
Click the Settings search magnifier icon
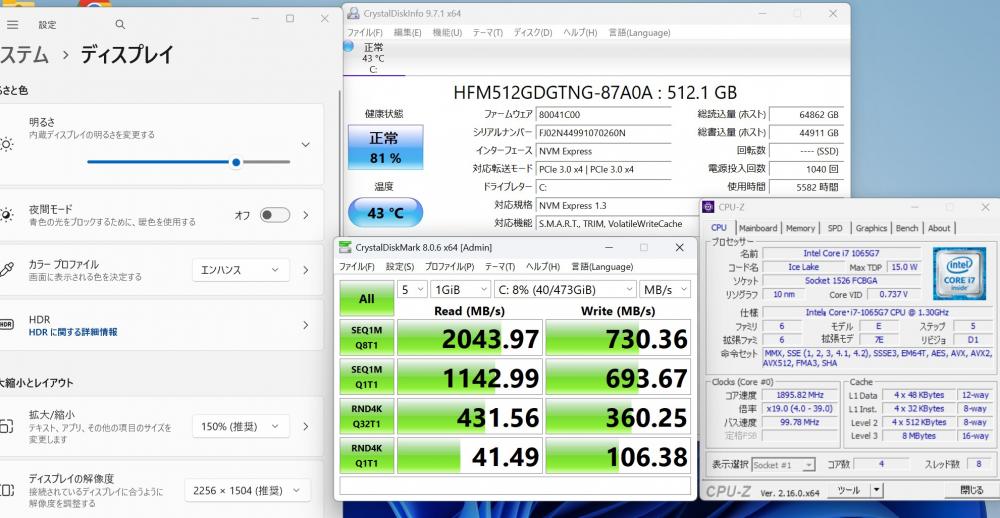[120, 24]
